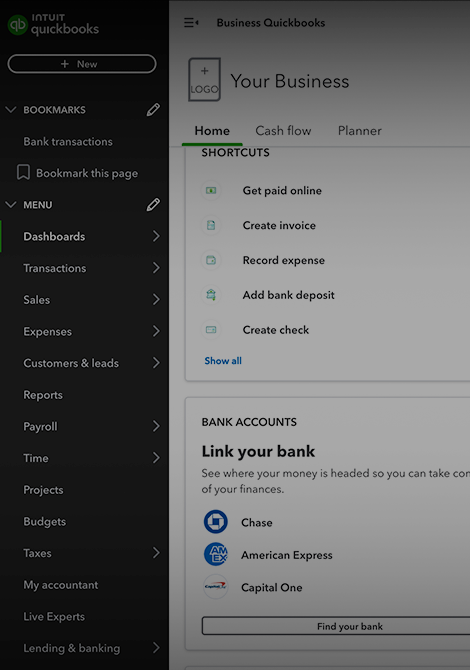The width and height of the screenshot is (470, 670).
Task: Switch to the Cash flow tab
Action: click(283, 131)
